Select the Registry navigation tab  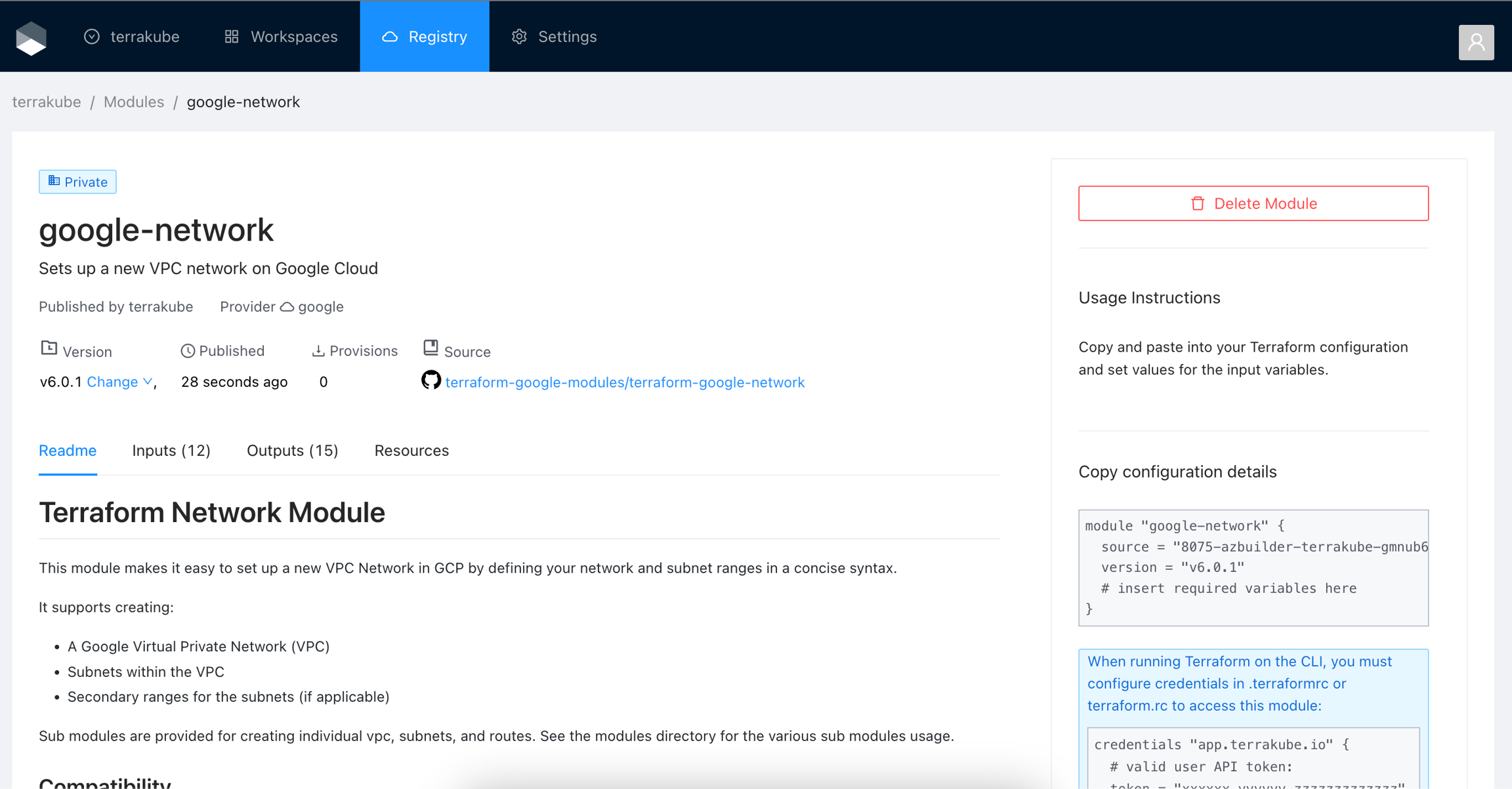pos(425,37)
